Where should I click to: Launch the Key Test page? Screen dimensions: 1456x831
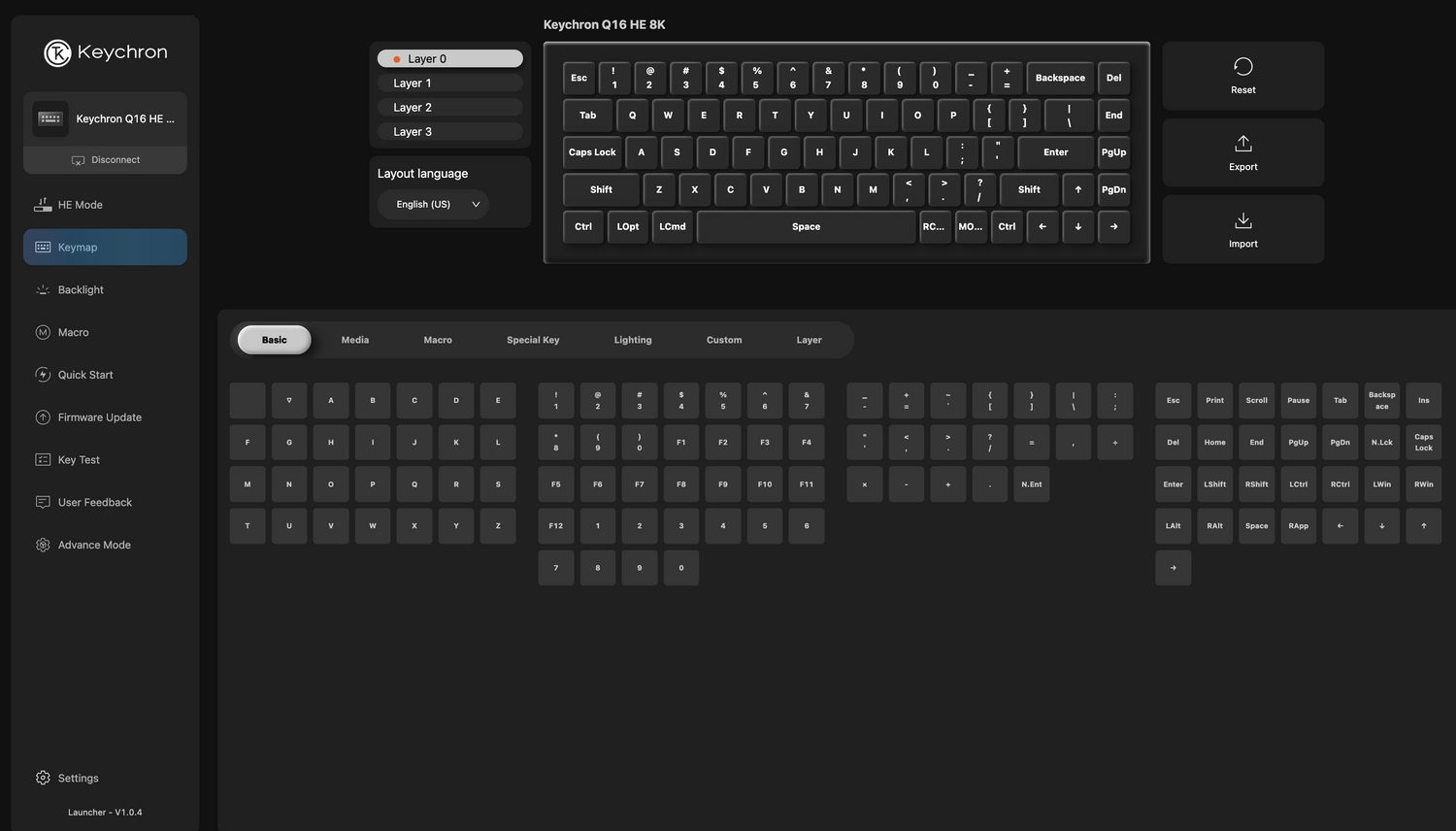tap(79, 460)
